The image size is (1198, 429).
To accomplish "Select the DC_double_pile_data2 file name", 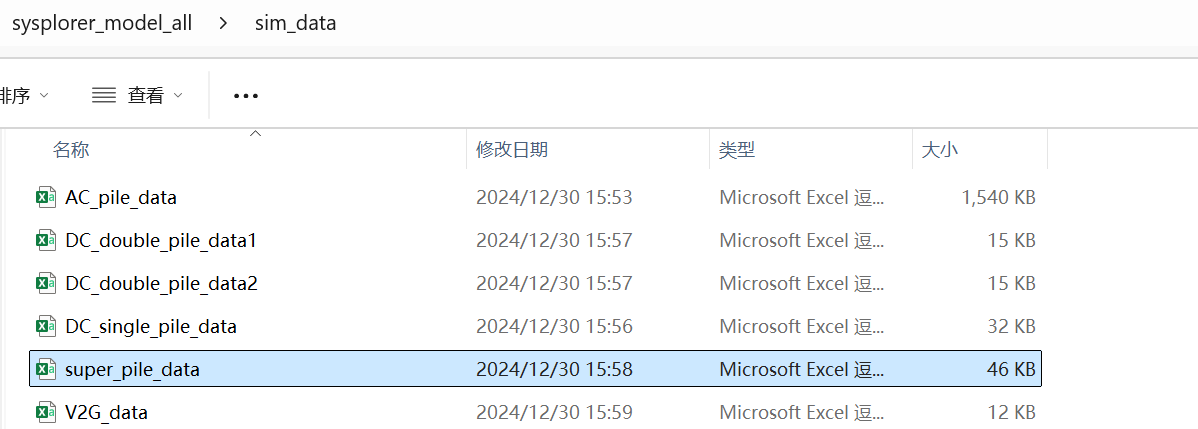I will coord(161,283).
